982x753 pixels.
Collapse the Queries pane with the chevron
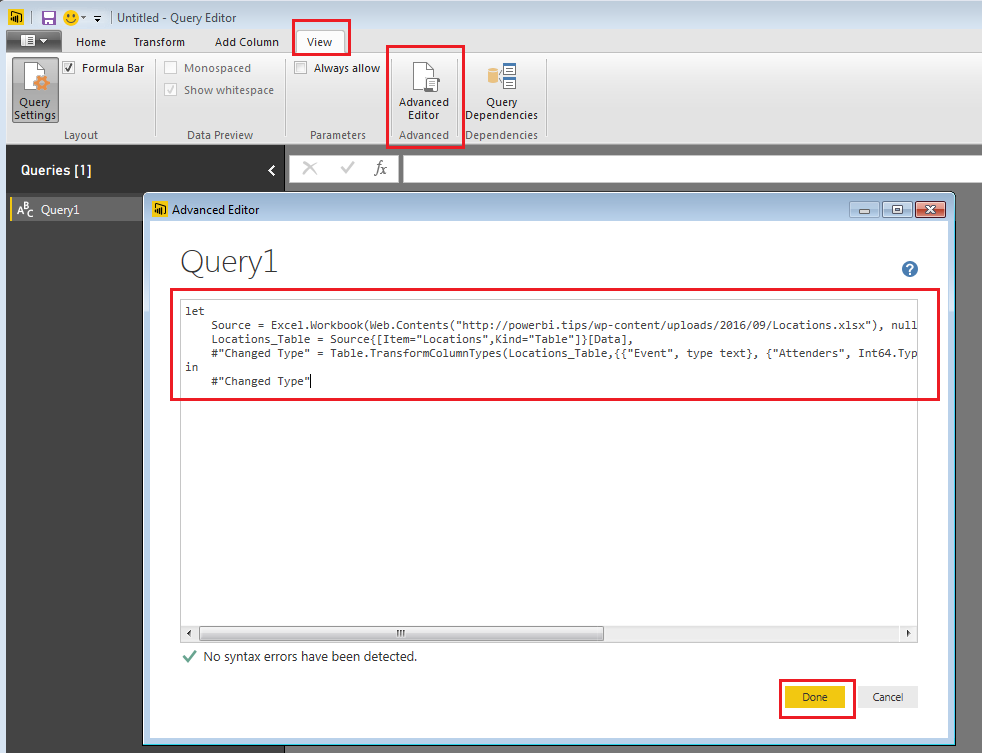[272, 170]
